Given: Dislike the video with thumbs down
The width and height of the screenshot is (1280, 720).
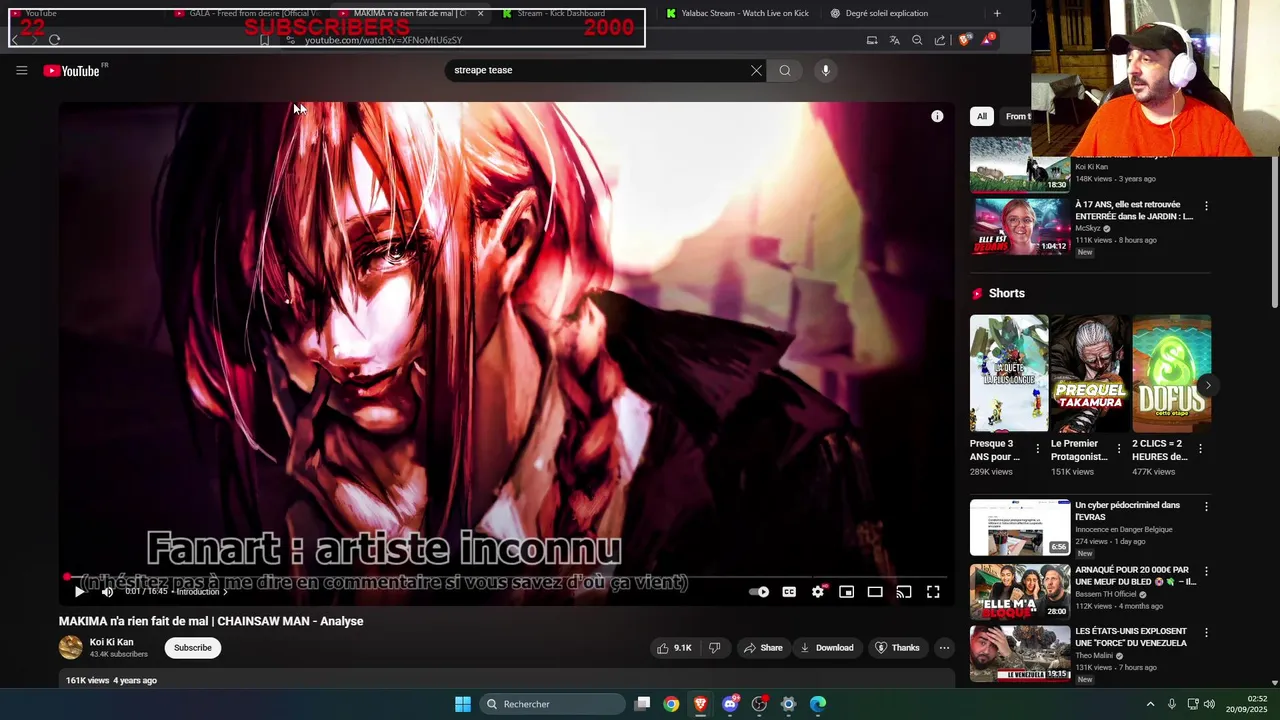Looking at the screenshot, I should pos(714,648).
